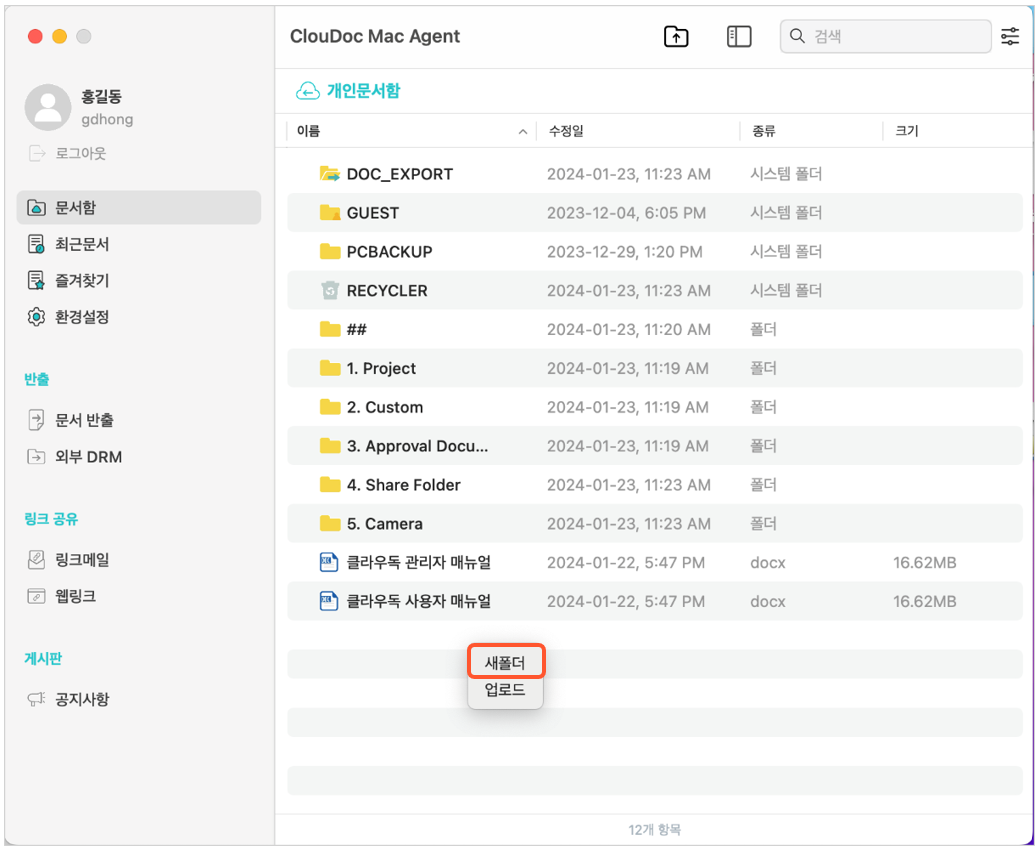
Task: Open 외부 DRM in the sidebar
Action: (88, 457)
